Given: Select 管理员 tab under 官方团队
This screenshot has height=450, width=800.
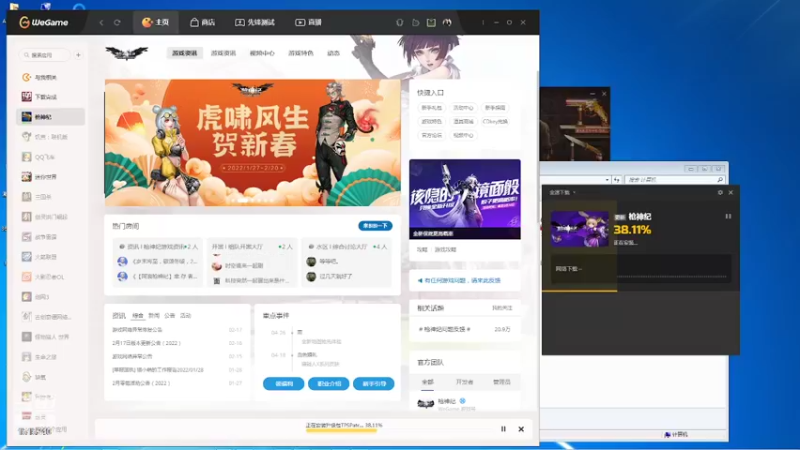Looking at the screenshot, I should 502,382.
